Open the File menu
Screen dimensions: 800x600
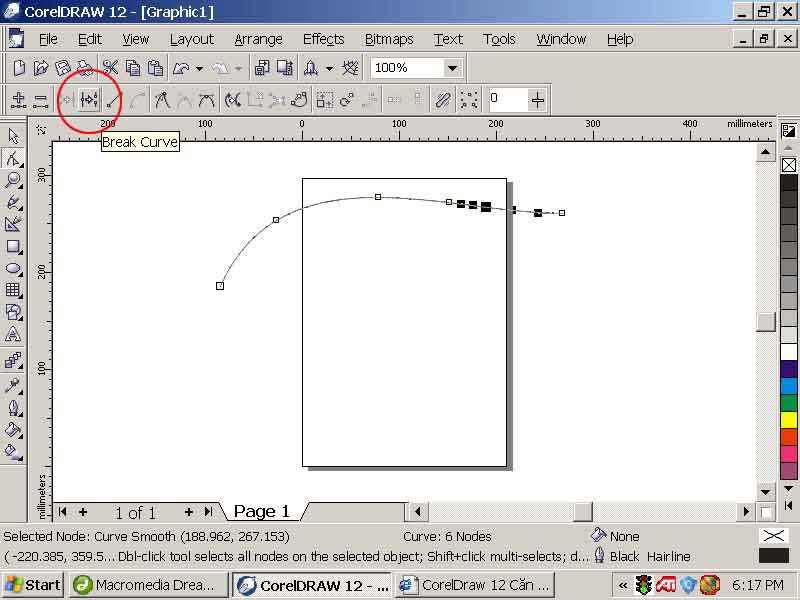pyautogui.click(x=48, y=39)
